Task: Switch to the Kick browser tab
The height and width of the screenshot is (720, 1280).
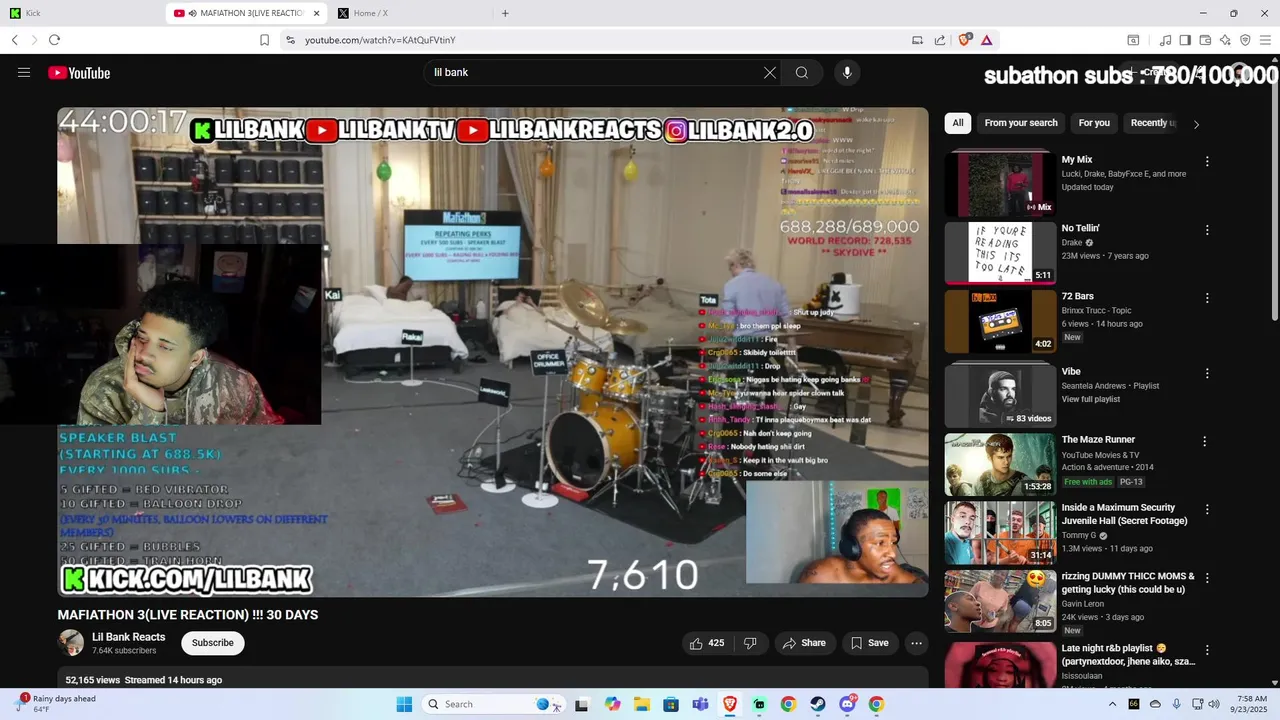Action: (85, 13)
